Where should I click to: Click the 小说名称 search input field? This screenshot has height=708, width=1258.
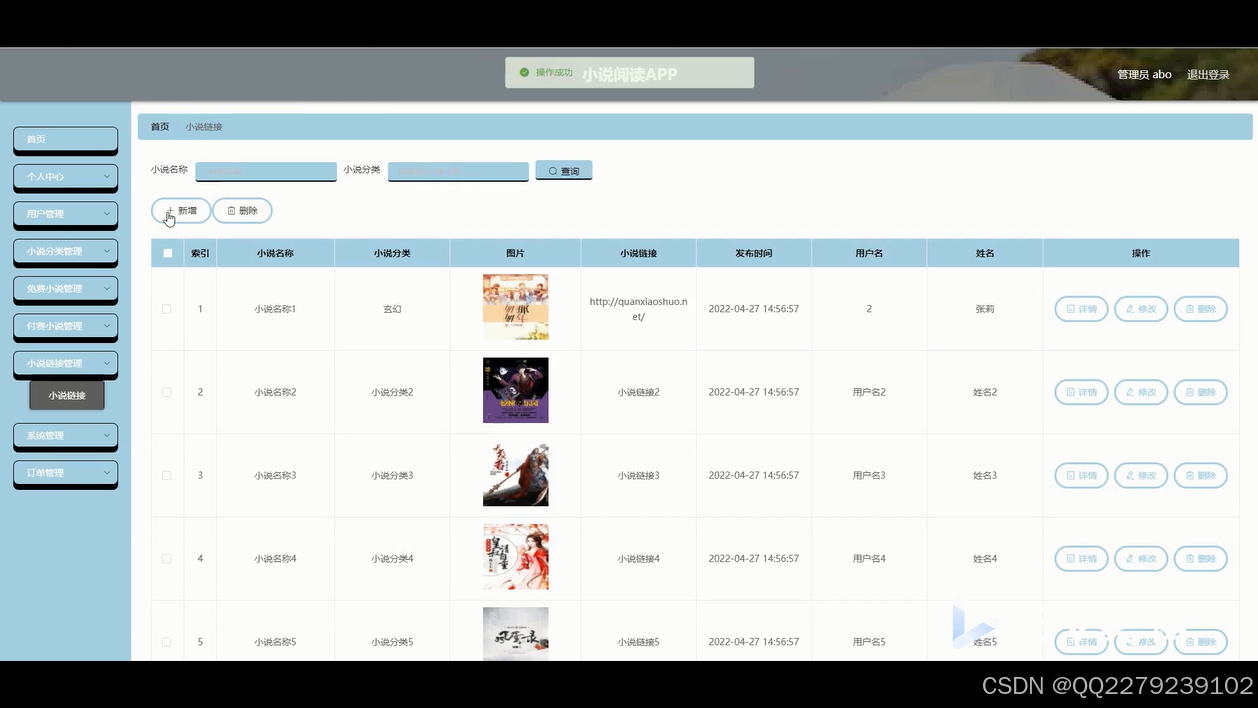coord(266,170)
